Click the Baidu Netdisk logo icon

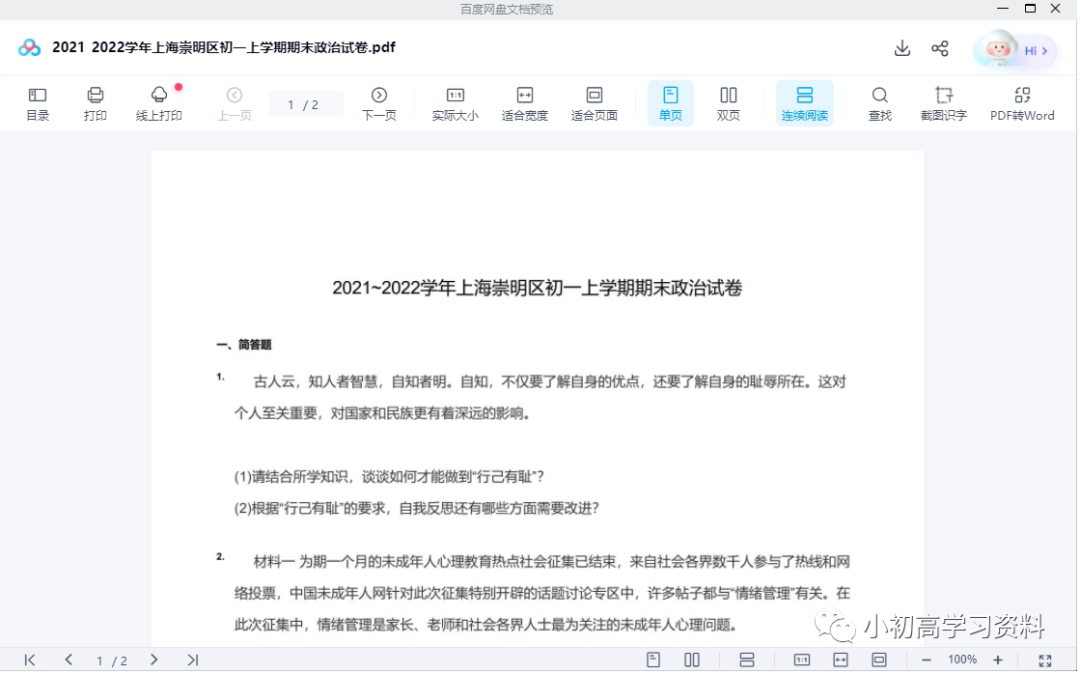pos(29,48)
